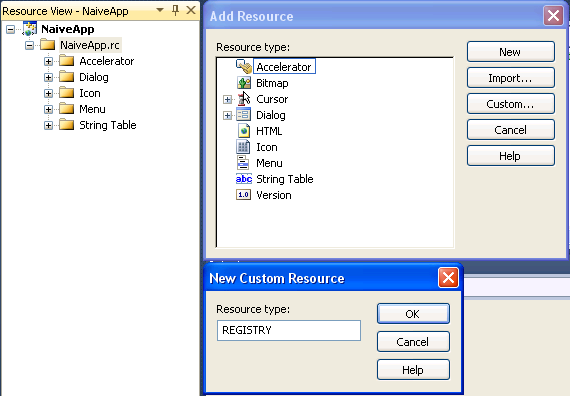Close the Add Resource dialog window

553,16
